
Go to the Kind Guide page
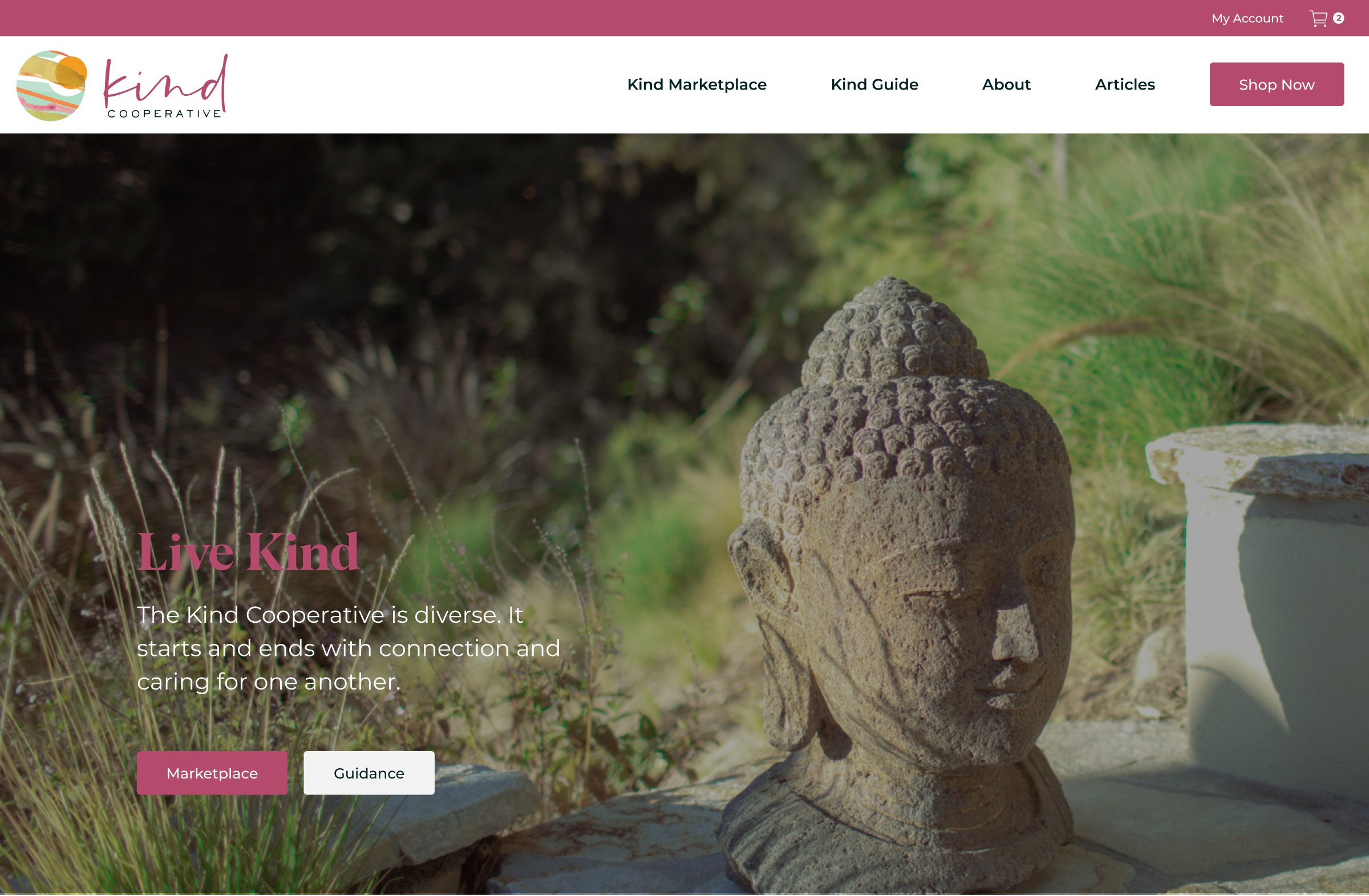pos(874,84)
